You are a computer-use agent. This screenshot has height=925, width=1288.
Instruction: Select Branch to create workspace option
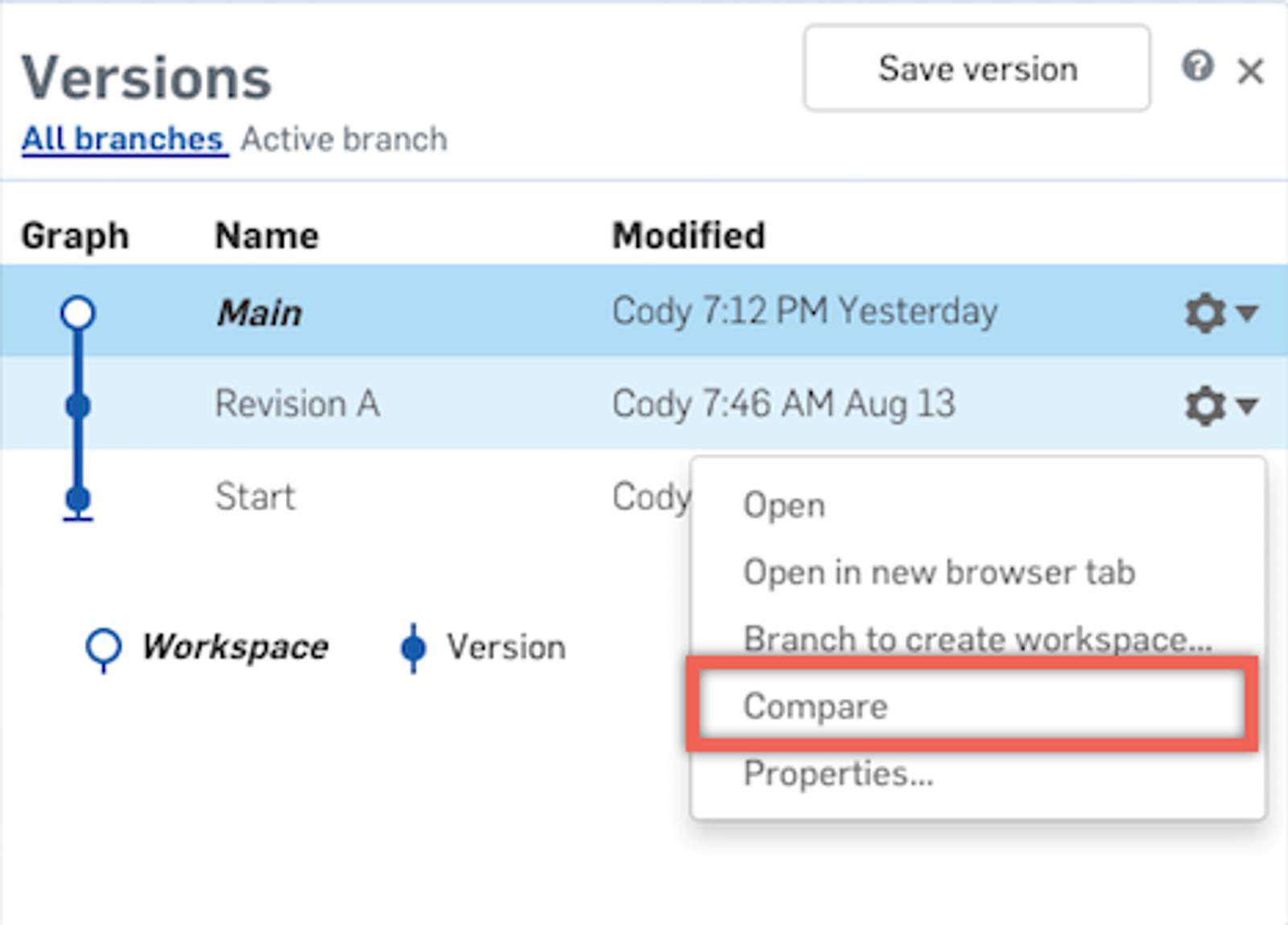click(976, 639)
